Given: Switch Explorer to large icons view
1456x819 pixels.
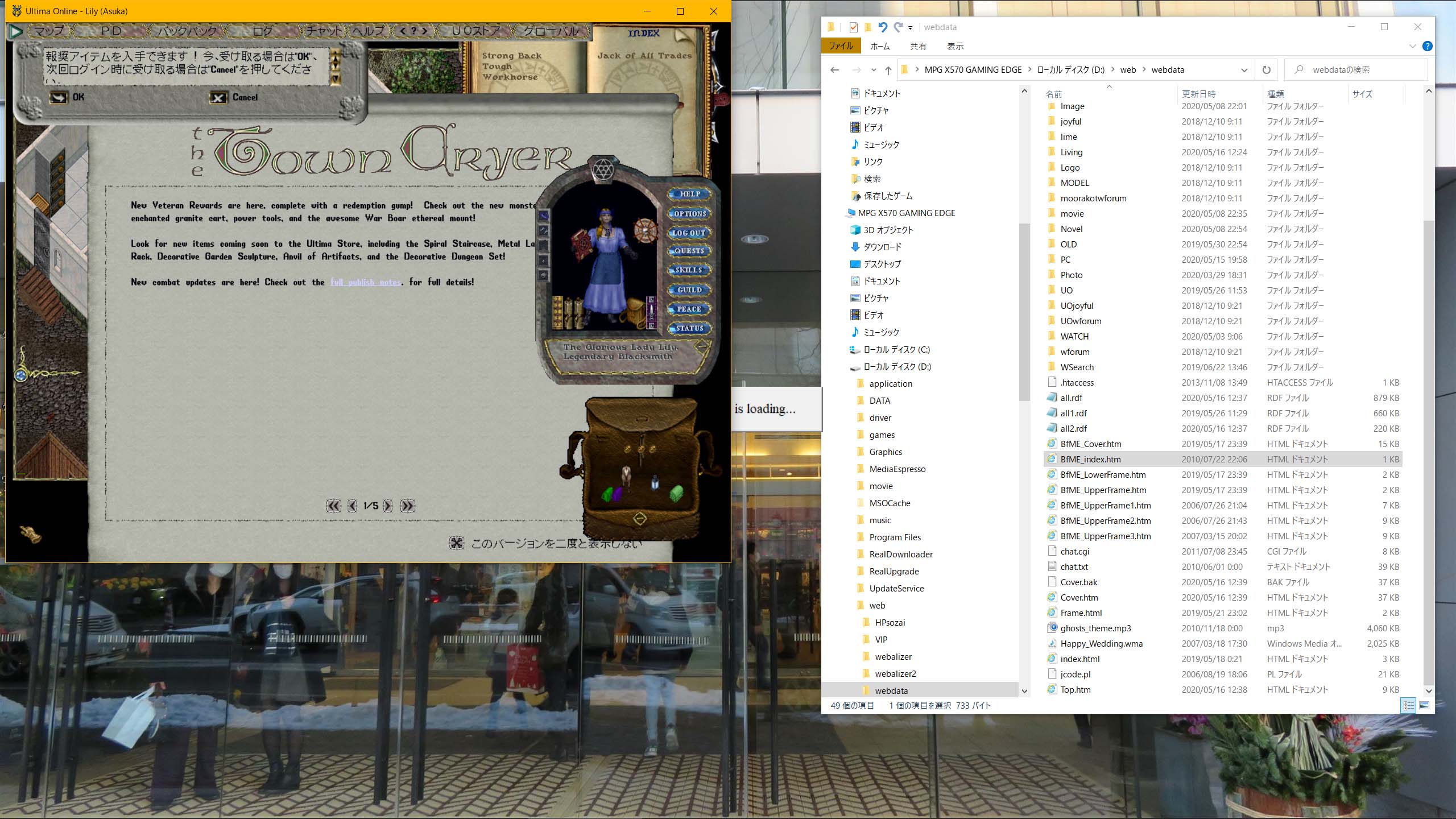Looking at the screenshot, I should pyautogui.click(x=1424, y=705).
